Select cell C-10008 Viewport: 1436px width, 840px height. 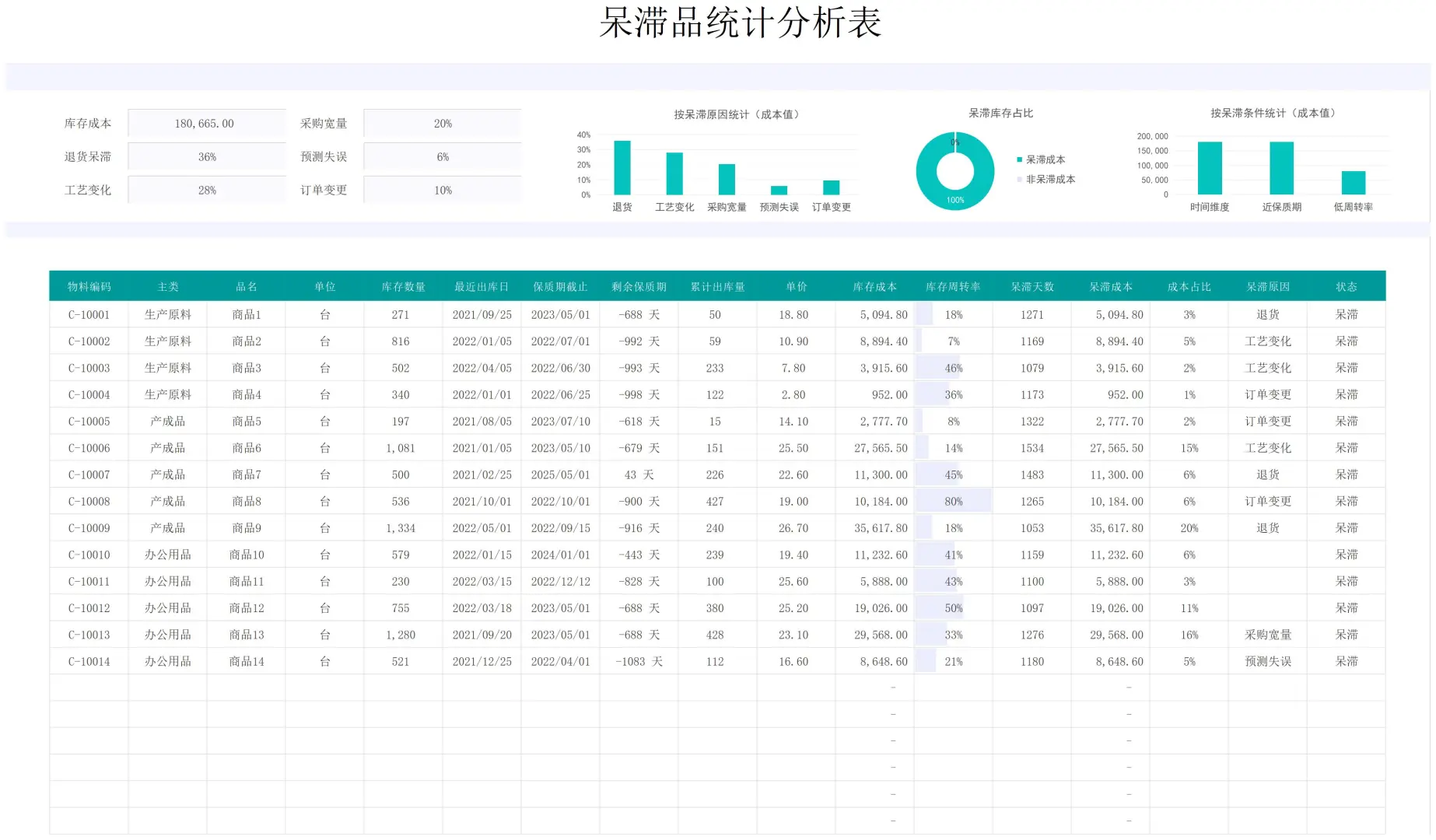coord(89,502)
